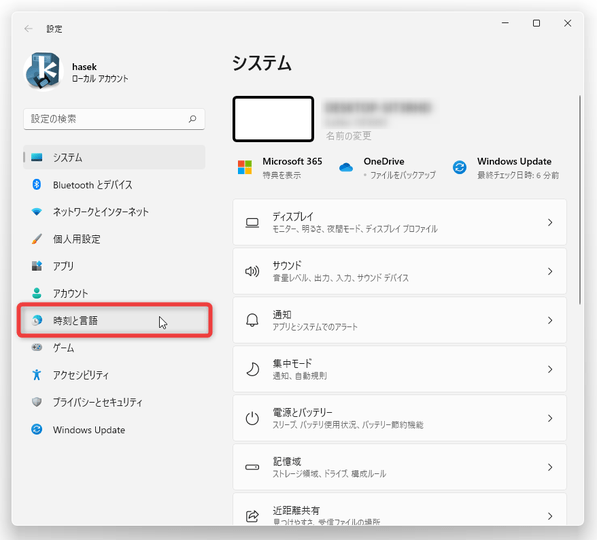Click the Windows Update sync icon at top
This screenshot has width=597, height=540.
pos(460,167)
